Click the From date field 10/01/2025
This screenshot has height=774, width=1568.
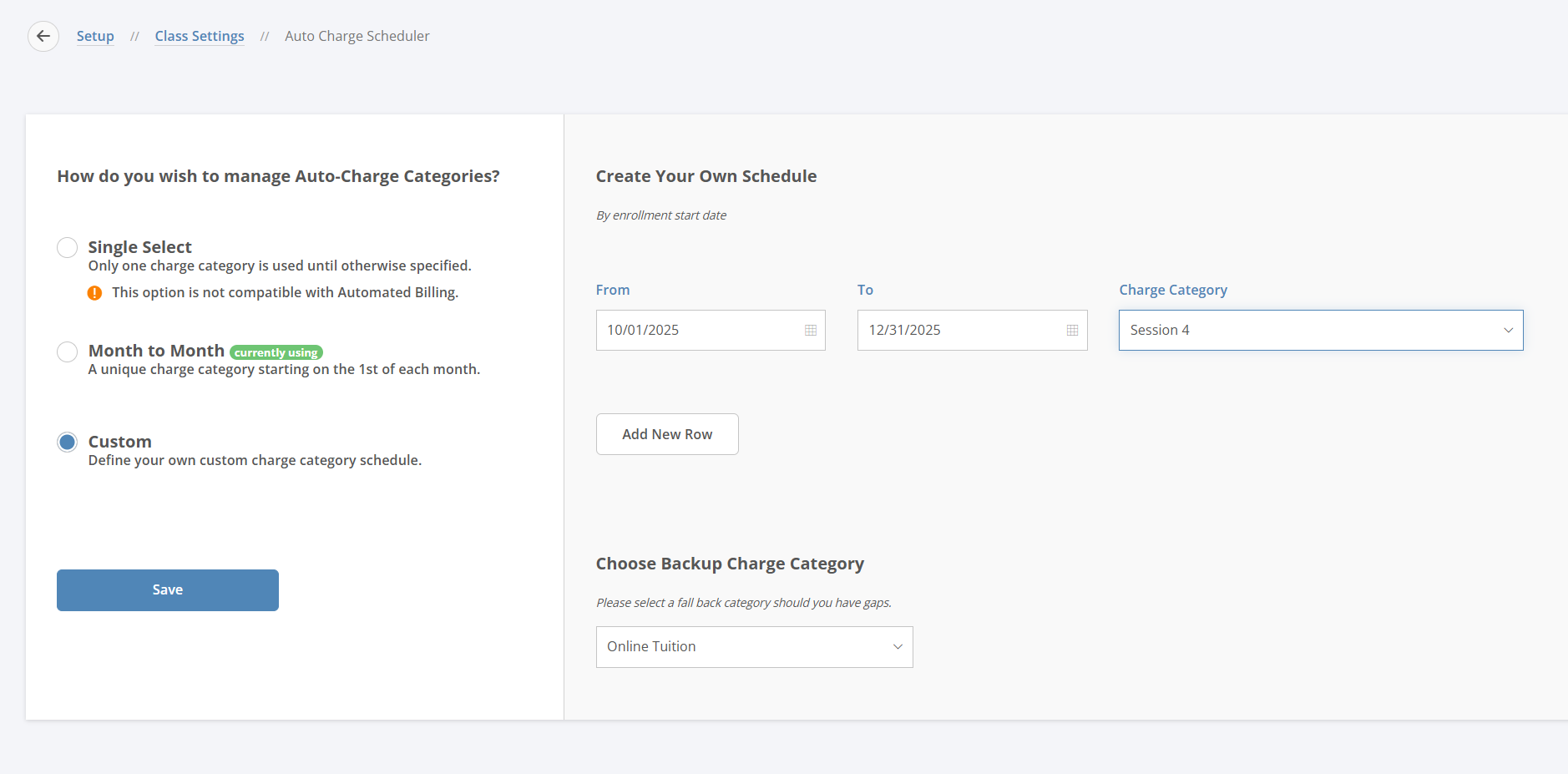(x=711, y=330)
